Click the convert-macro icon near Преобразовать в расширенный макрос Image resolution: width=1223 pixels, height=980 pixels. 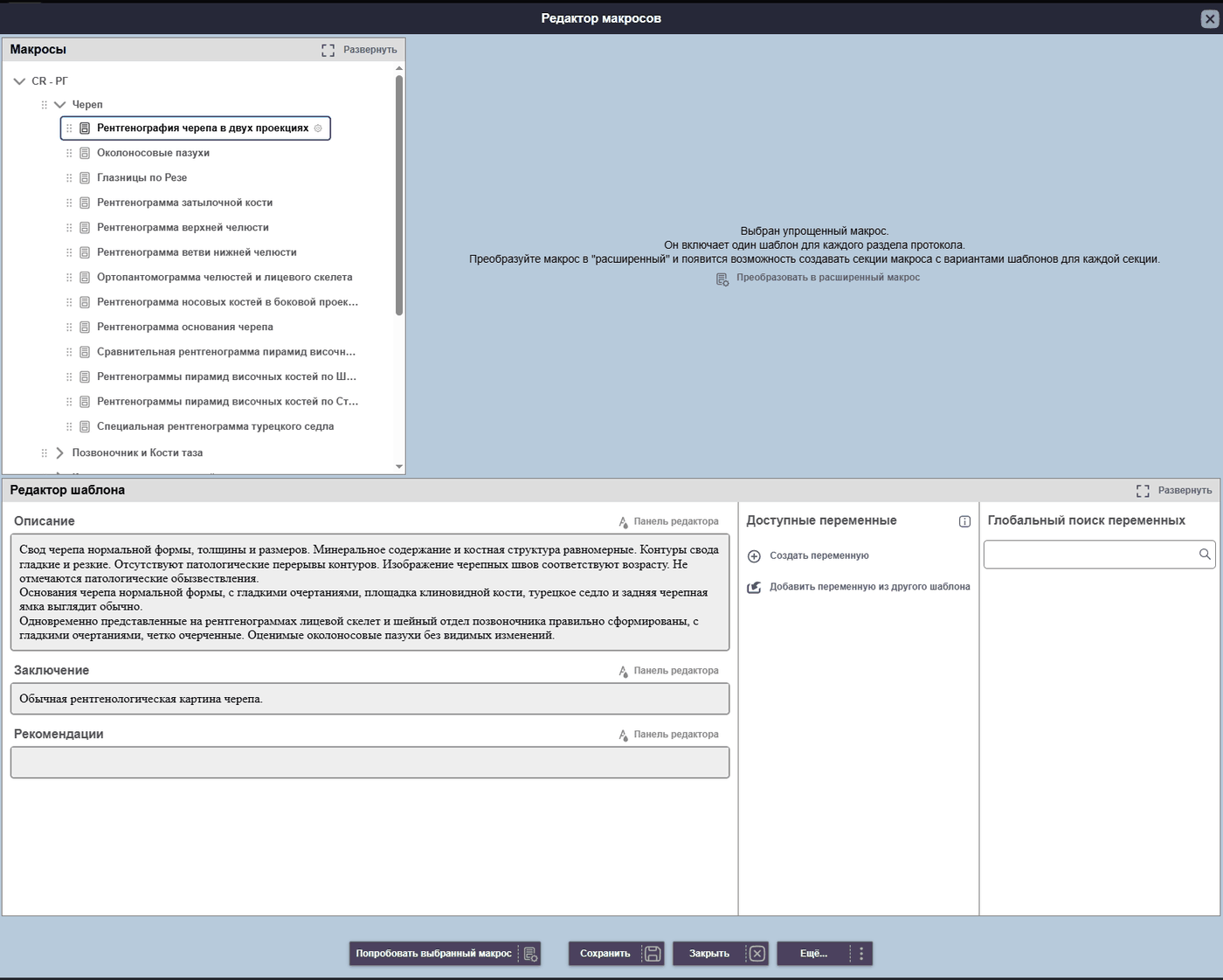pos(722,279)
